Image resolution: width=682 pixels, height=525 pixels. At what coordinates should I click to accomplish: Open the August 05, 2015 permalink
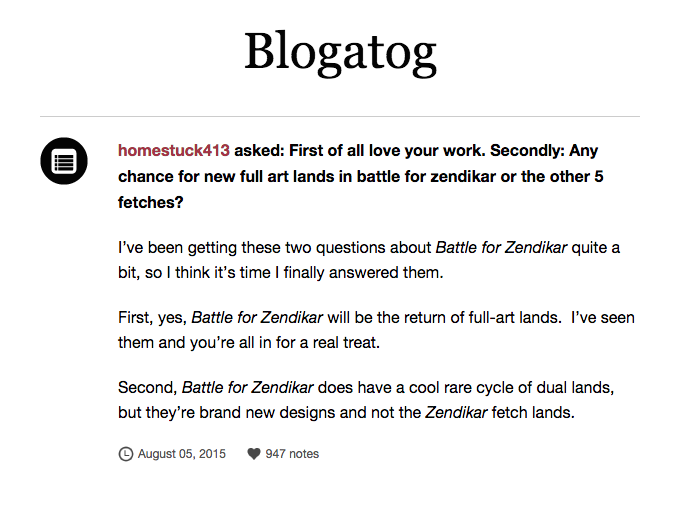click(182, 454)
